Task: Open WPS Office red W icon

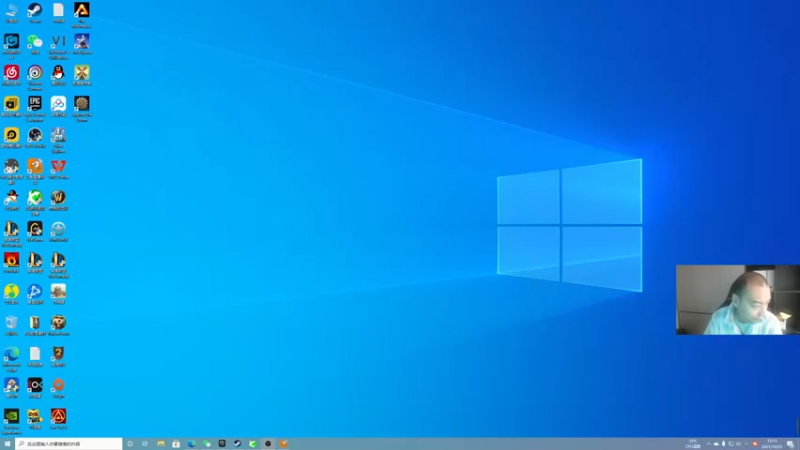Action: point(58,168)
